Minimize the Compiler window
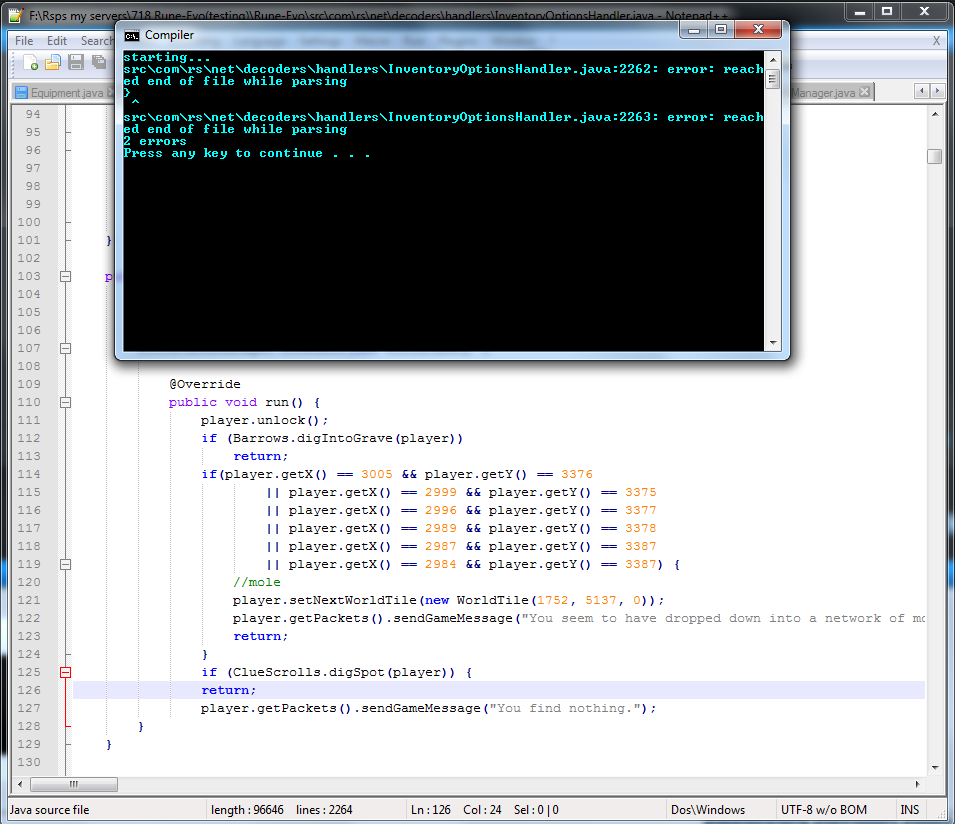 click(x=694, y=29)
